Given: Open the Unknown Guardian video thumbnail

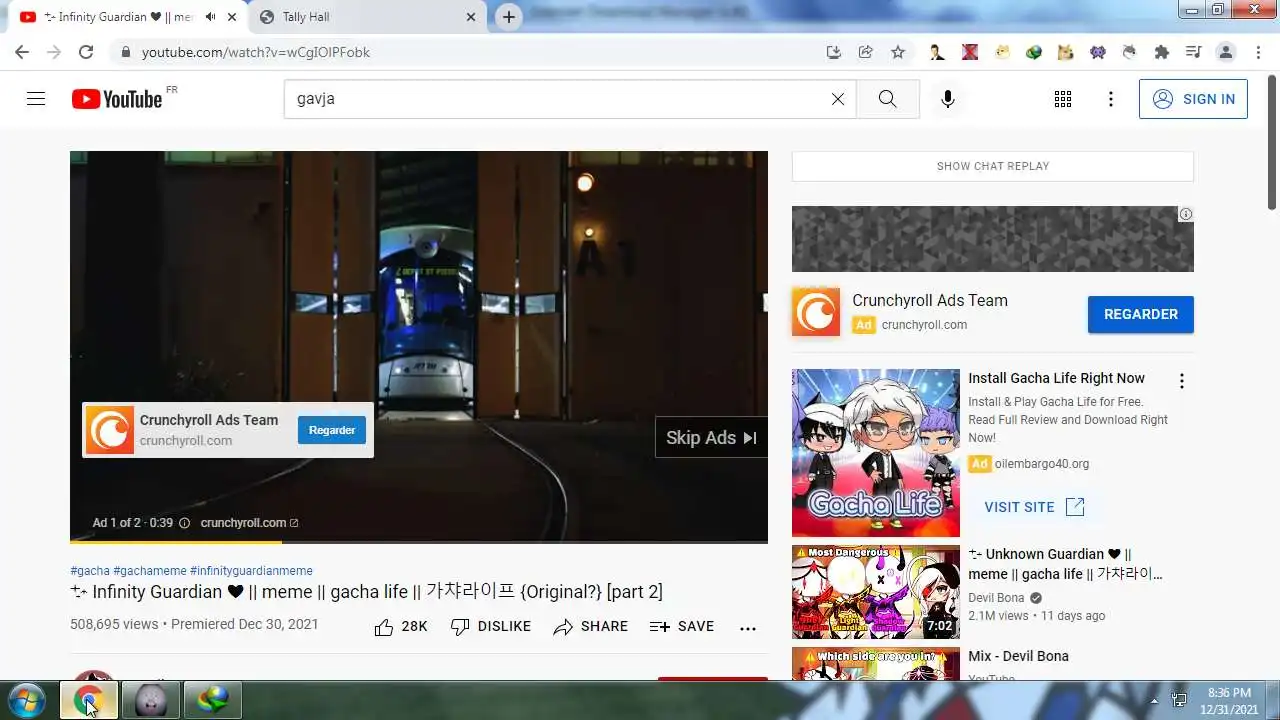Looking at the screenshot, I should pyautogui.click(x=876, y=592).
